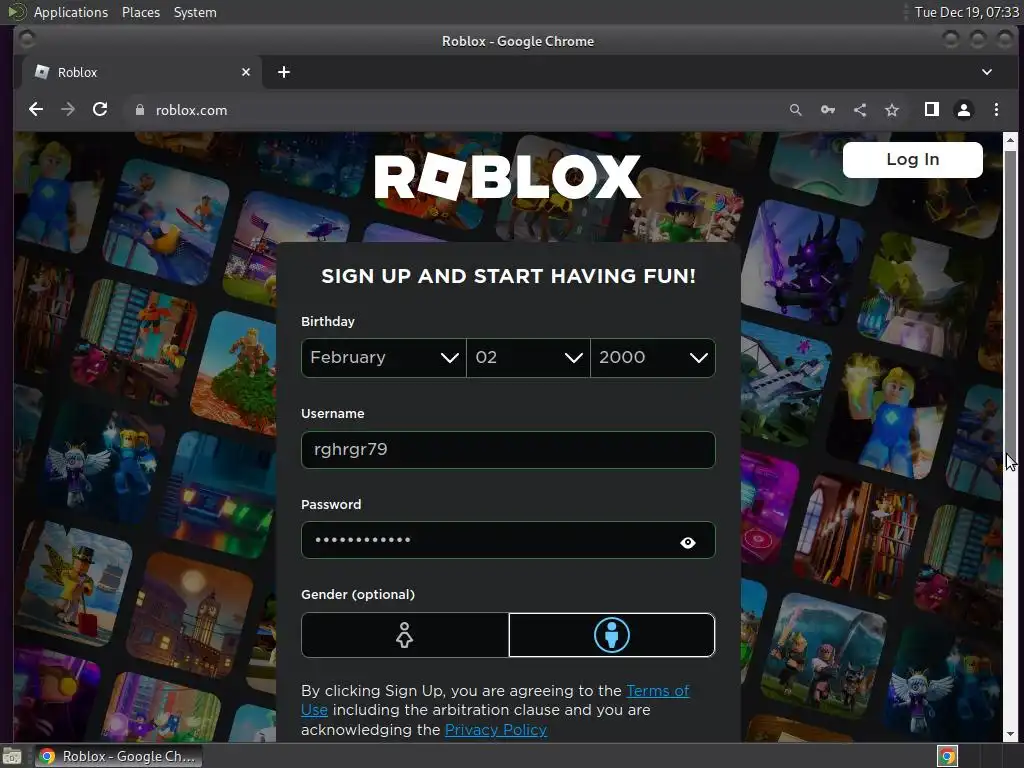Open the Terms of Use link
1024x768 pixels.
tap(658, 691)
